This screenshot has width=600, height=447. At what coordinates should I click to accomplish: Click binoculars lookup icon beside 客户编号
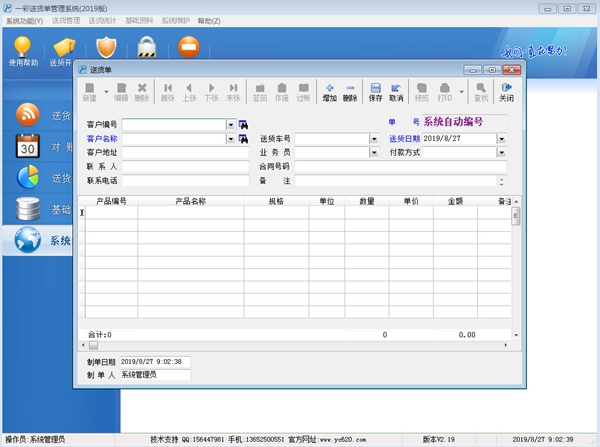(243, 125)
